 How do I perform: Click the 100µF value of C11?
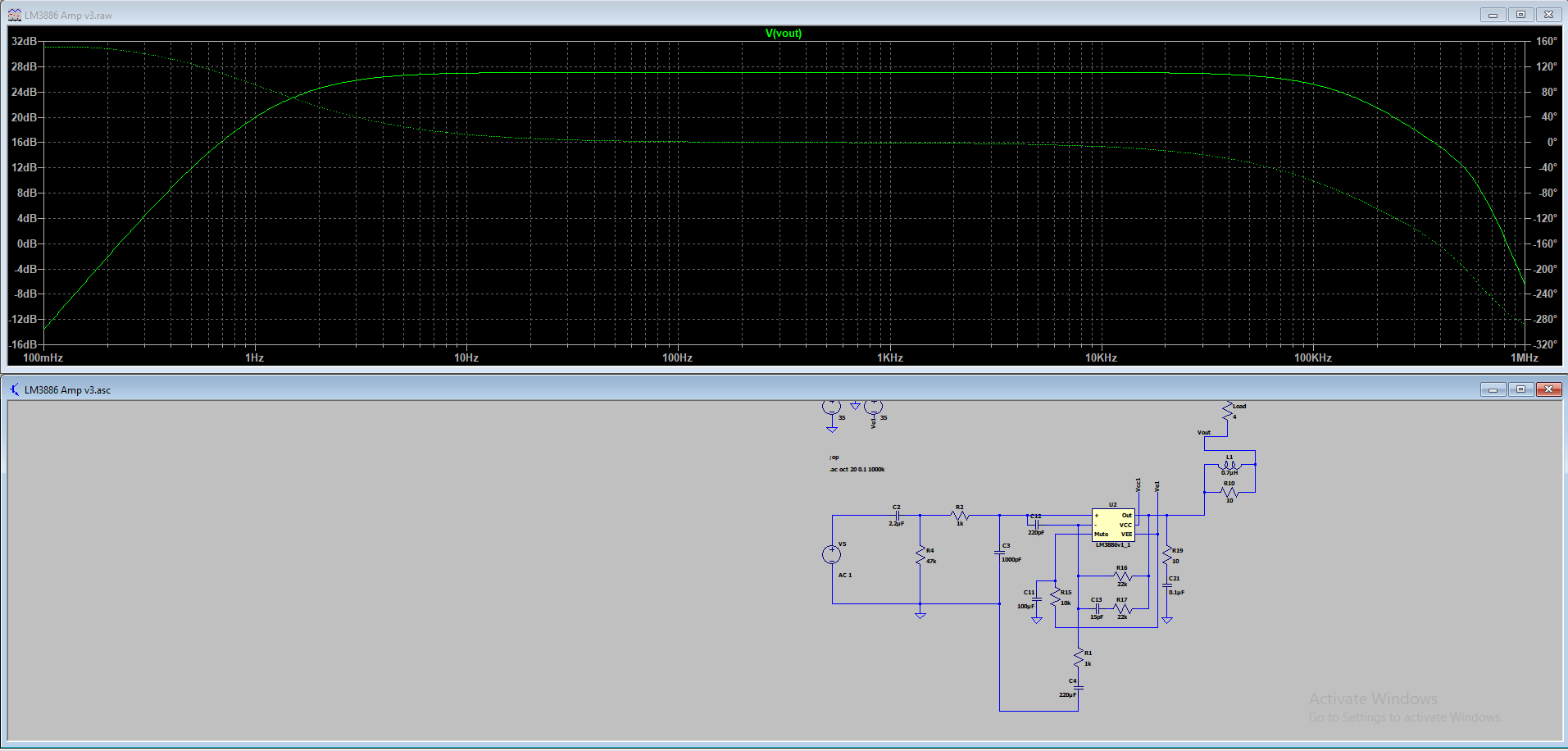[x=1026, y=606]
